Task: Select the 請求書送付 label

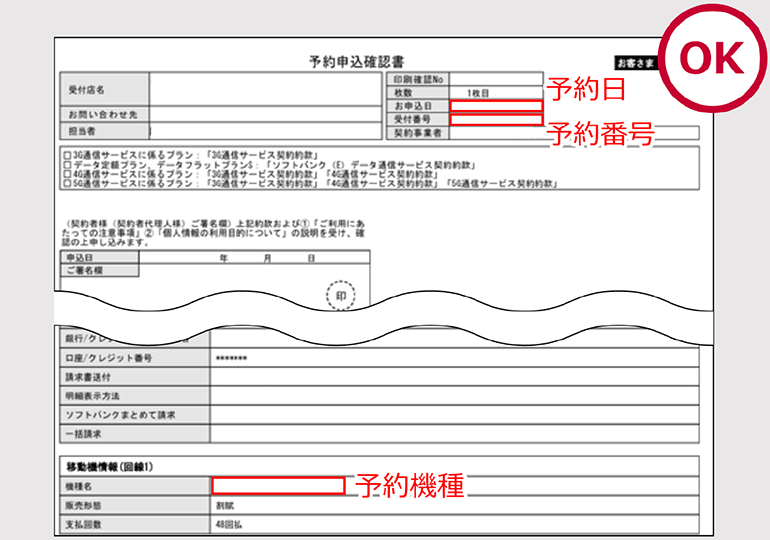Action: click(135, 377)
